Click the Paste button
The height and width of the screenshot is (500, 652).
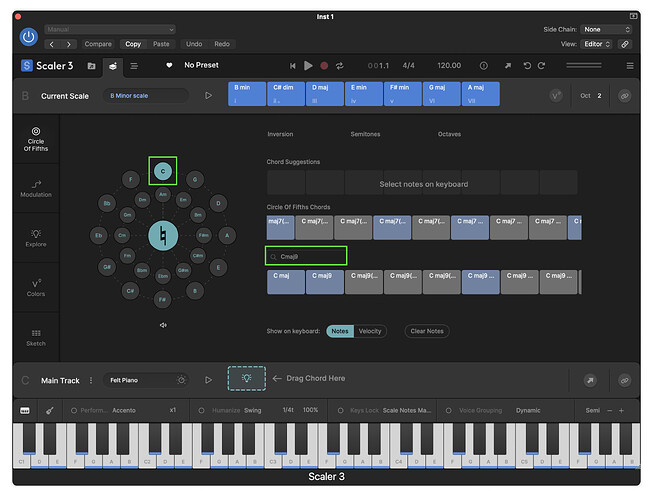click(x=161, y=44)
